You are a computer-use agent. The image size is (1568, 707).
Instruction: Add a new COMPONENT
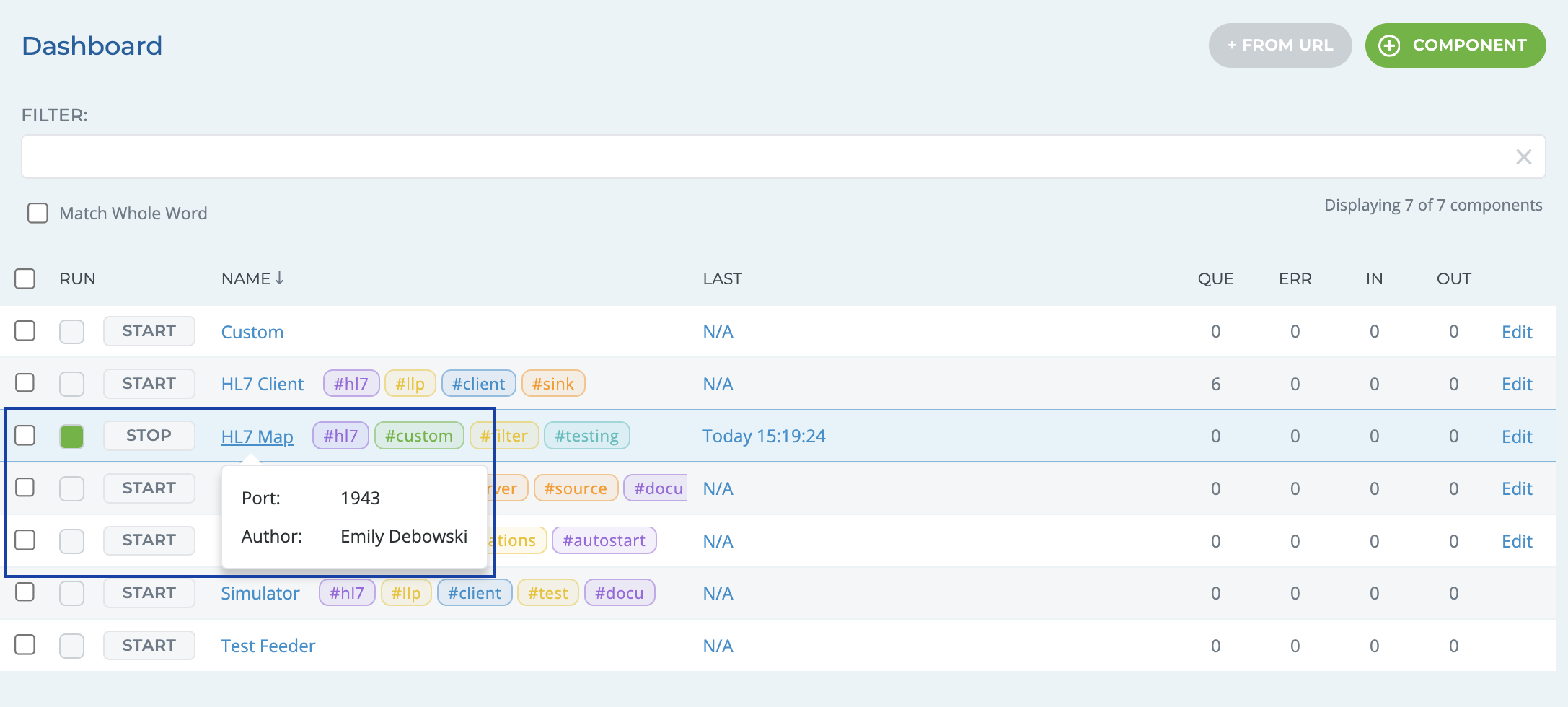[x=1455, y=45]
